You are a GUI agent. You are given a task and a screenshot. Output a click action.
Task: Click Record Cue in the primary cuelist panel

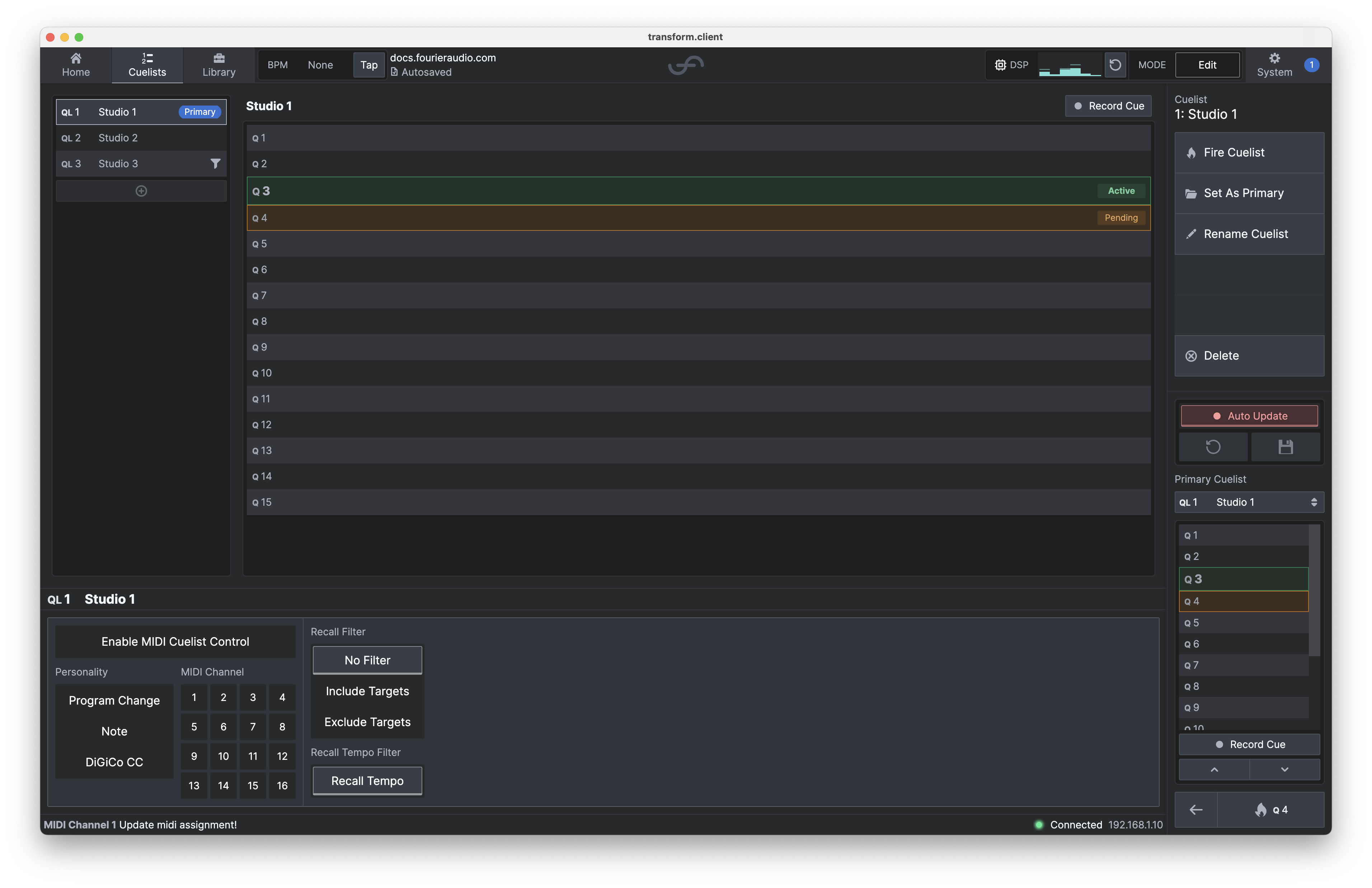click(x=1249, y=744)
